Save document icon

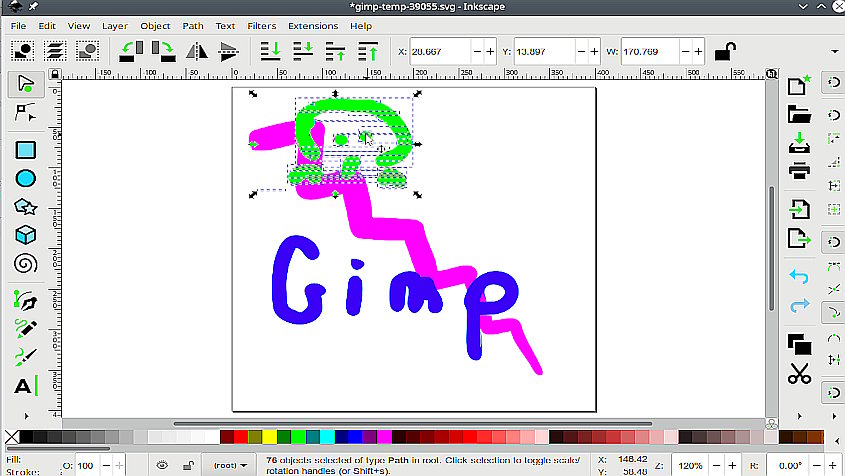tap(799, 143)
